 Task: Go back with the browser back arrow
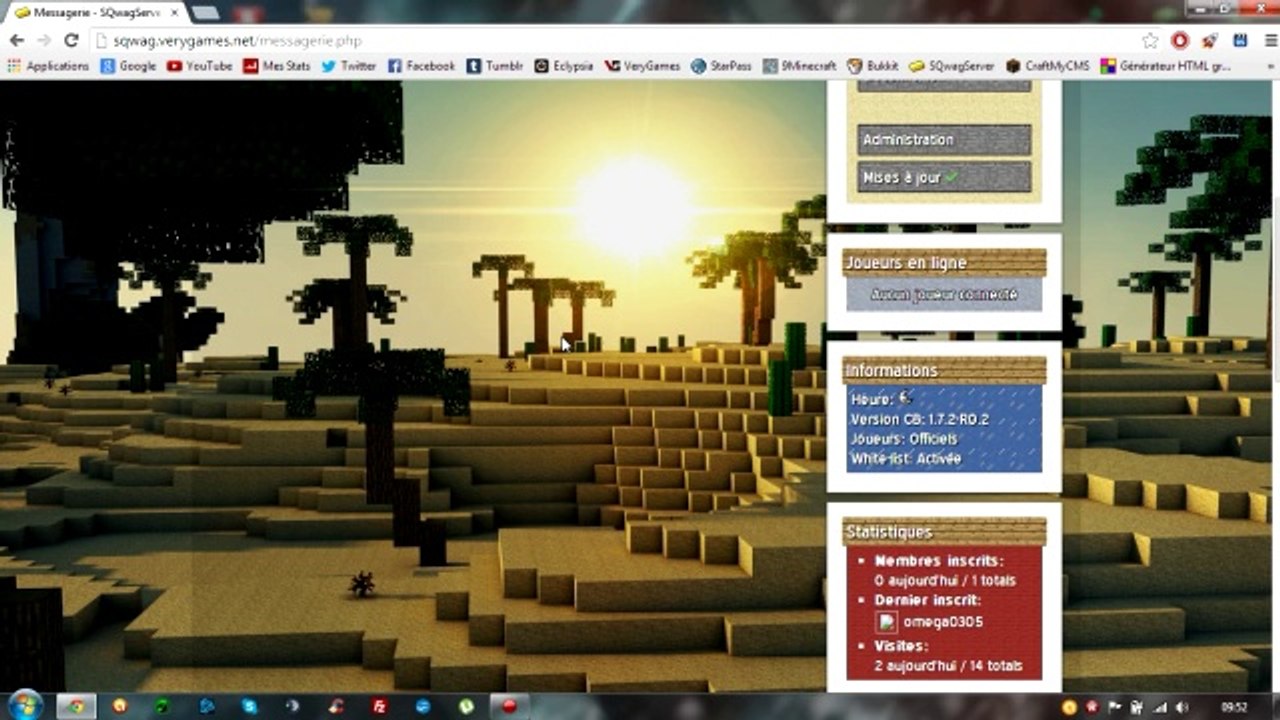pyautogui.click(x=17, y=41)
